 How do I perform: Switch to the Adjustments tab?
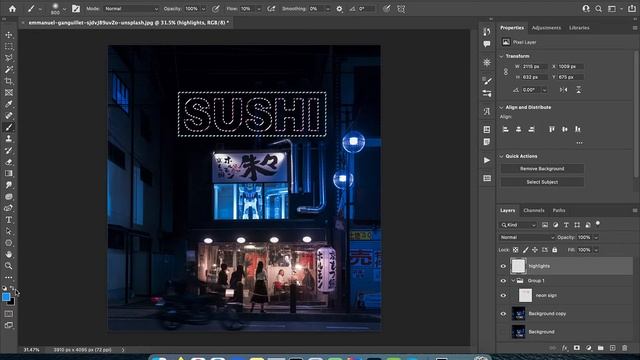[546, 28]
